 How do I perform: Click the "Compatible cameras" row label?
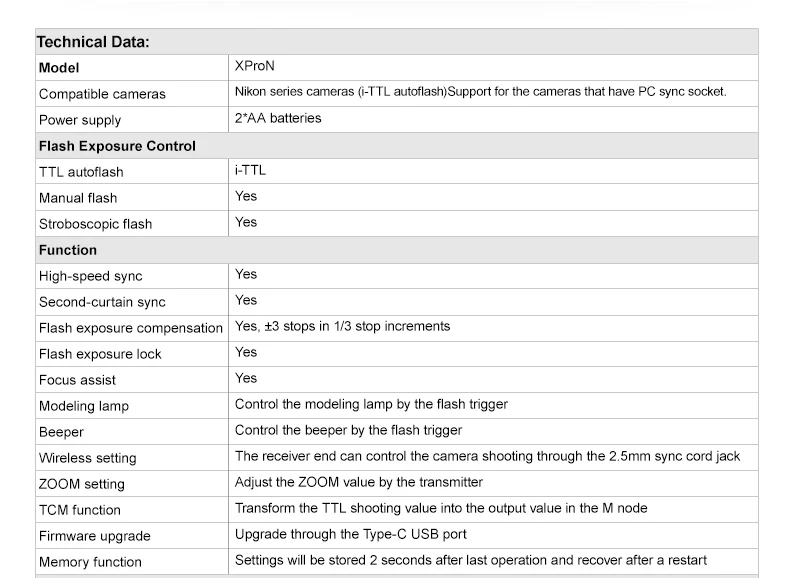pyautogui.click(x=102, y=94)
